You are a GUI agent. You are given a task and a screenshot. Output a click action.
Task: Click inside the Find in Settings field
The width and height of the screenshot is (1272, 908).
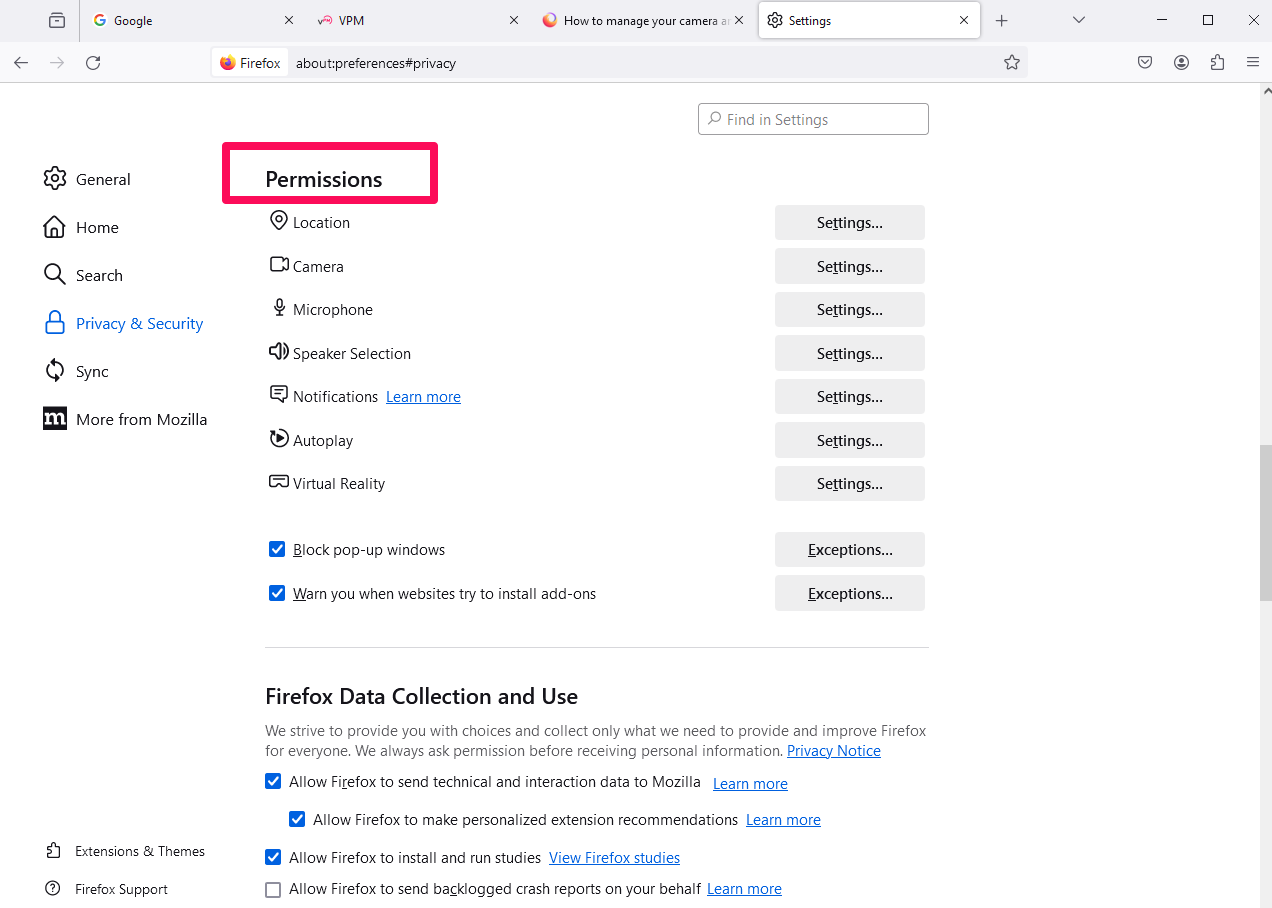812,118
